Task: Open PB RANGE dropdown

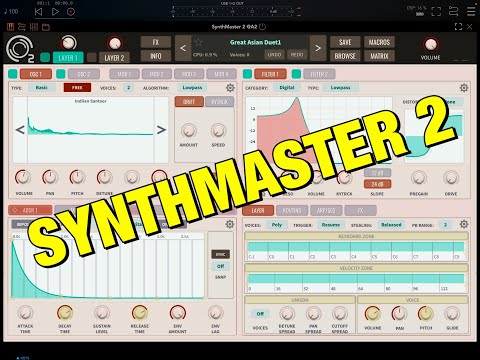Action: [445, 225]
